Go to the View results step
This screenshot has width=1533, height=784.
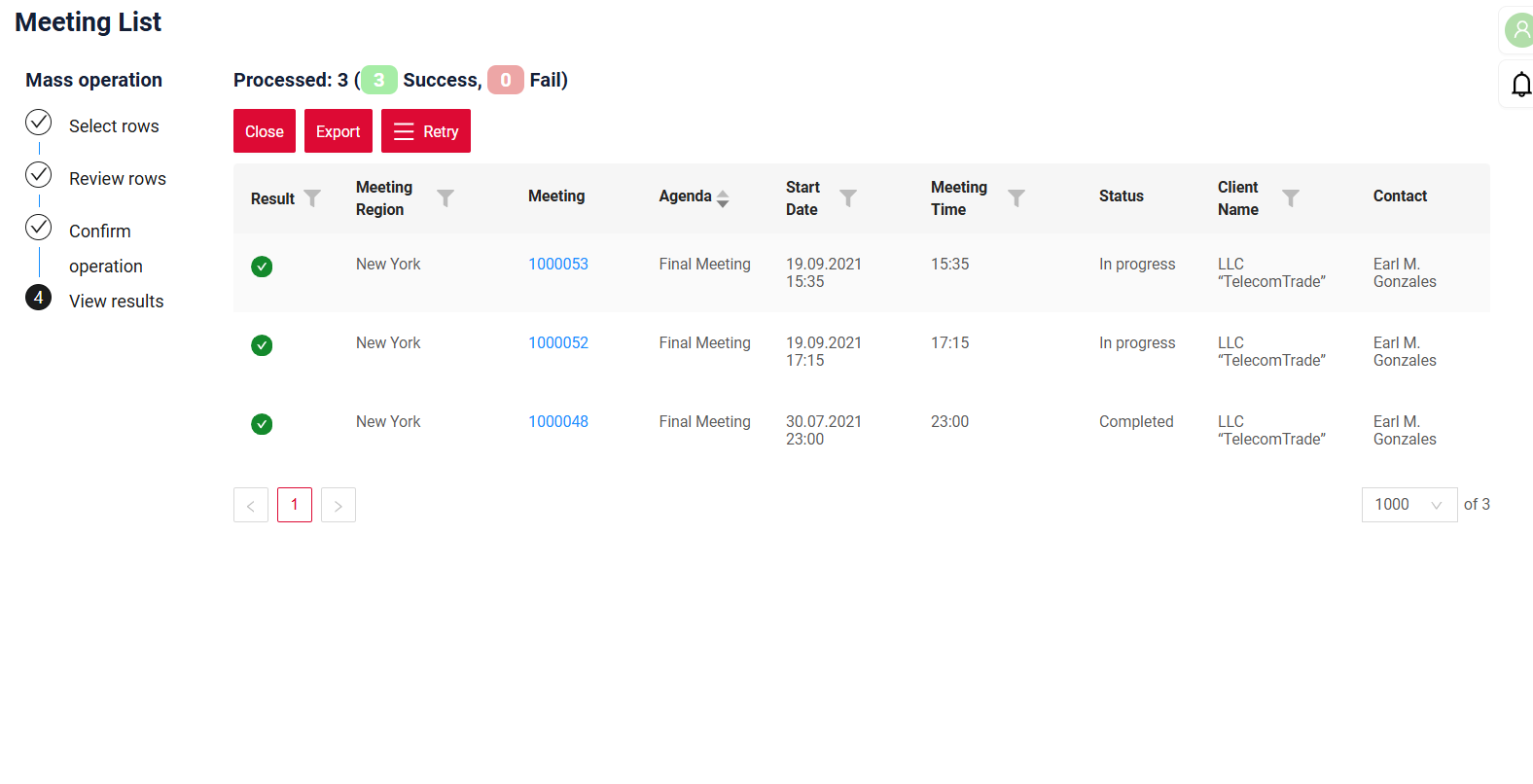coord(117,302)
